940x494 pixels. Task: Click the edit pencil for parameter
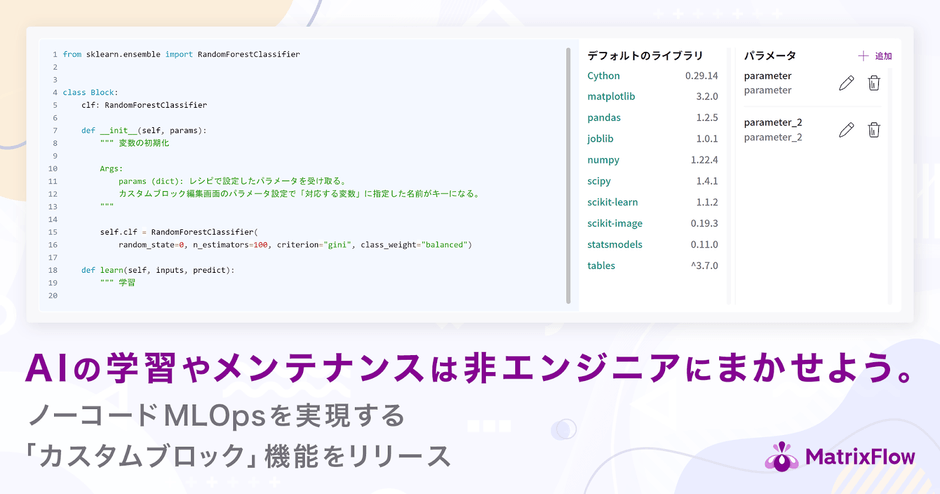846,83
